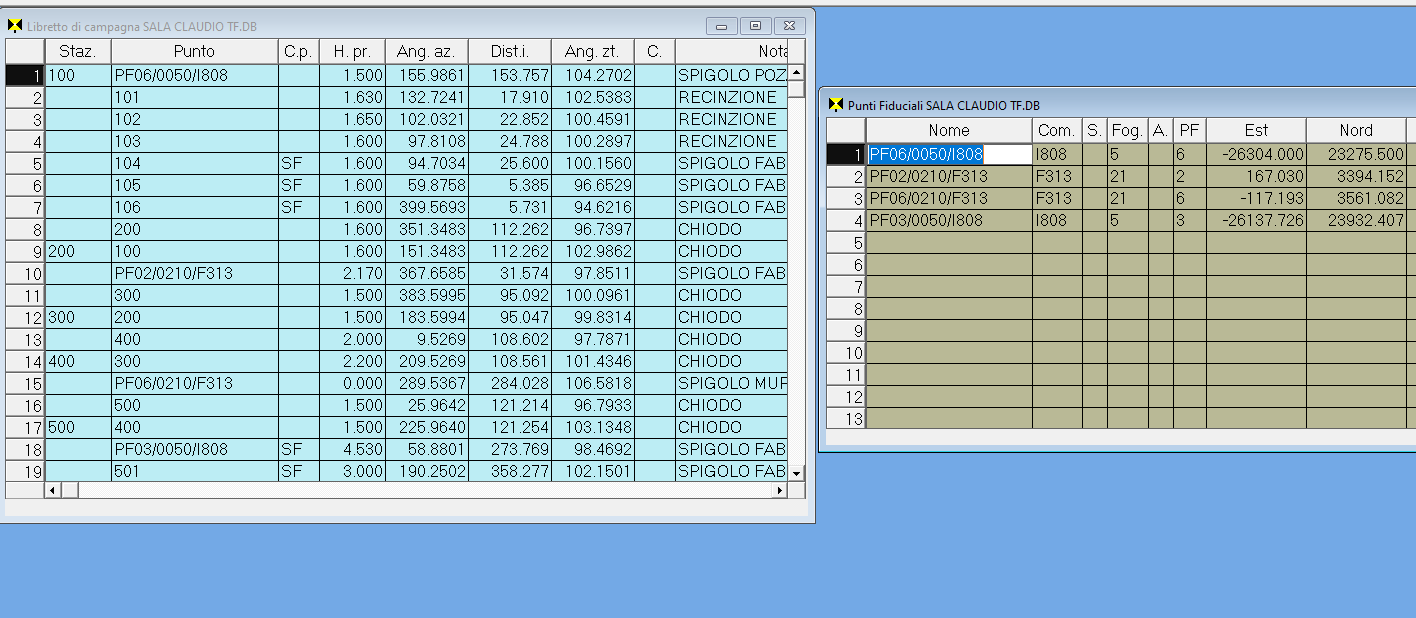
Task: Select the Nord value 23932.407
Action: 1356,220
